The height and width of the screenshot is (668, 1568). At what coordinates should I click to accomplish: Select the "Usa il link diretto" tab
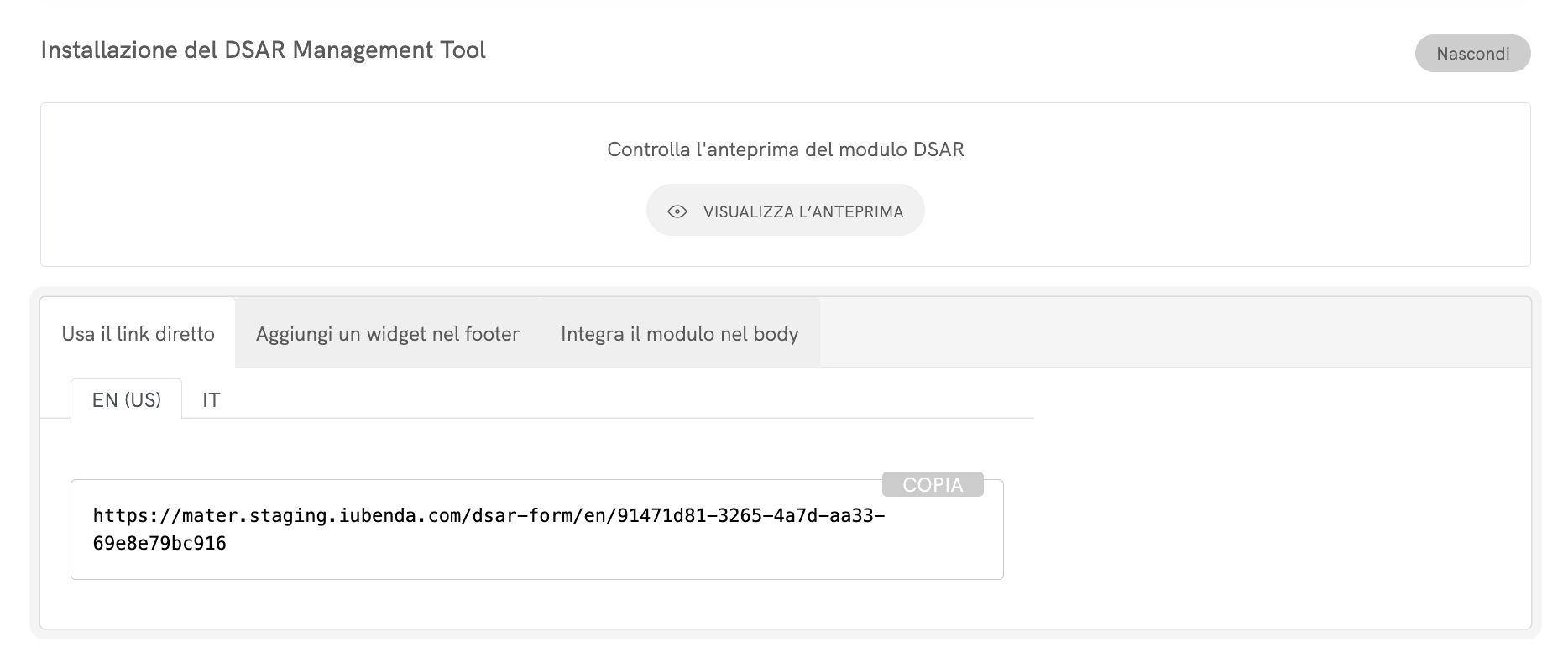[x=139, y=334]
